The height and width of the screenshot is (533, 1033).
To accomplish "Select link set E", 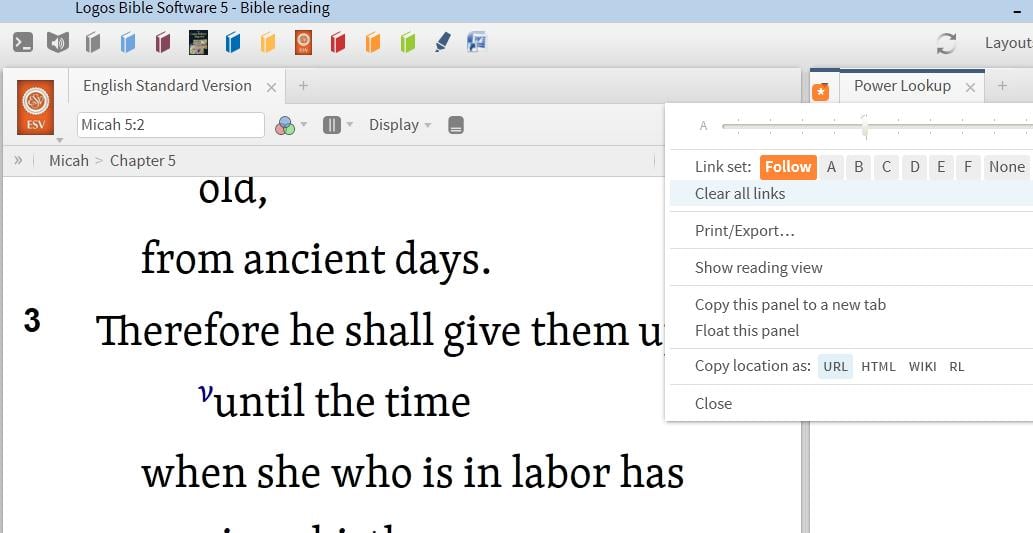I will tap(941, 167).
